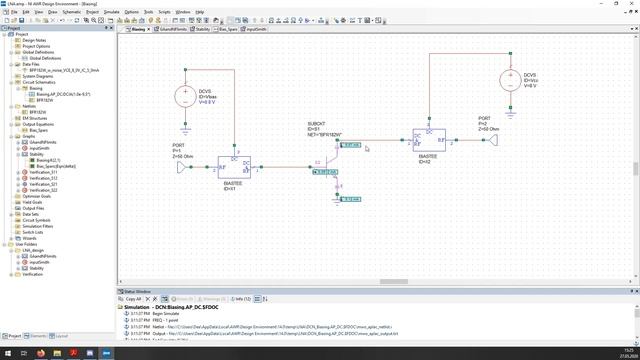Expand the Wizards tree node

(x=11, y=238)
